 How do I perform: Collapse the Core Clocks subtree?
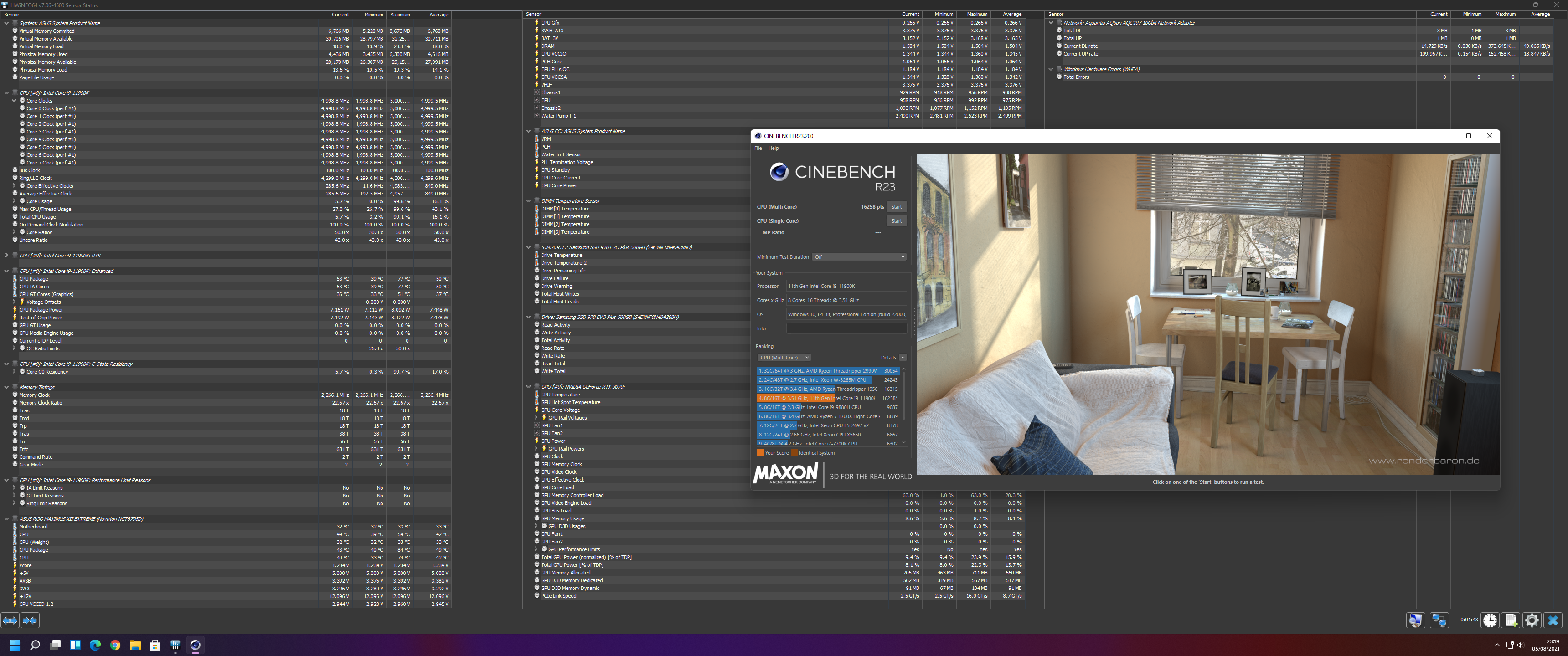point(14,101)
